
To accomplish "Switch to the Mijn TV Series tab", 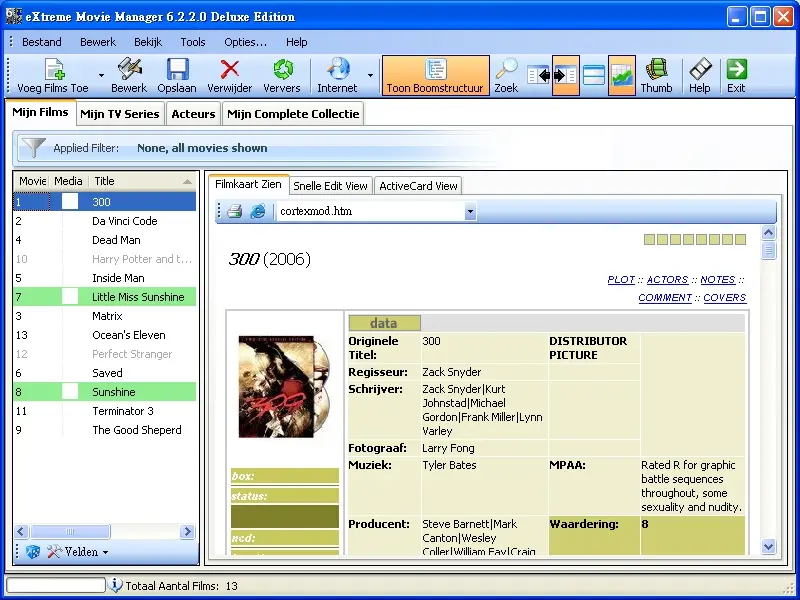I will [120, 114].
